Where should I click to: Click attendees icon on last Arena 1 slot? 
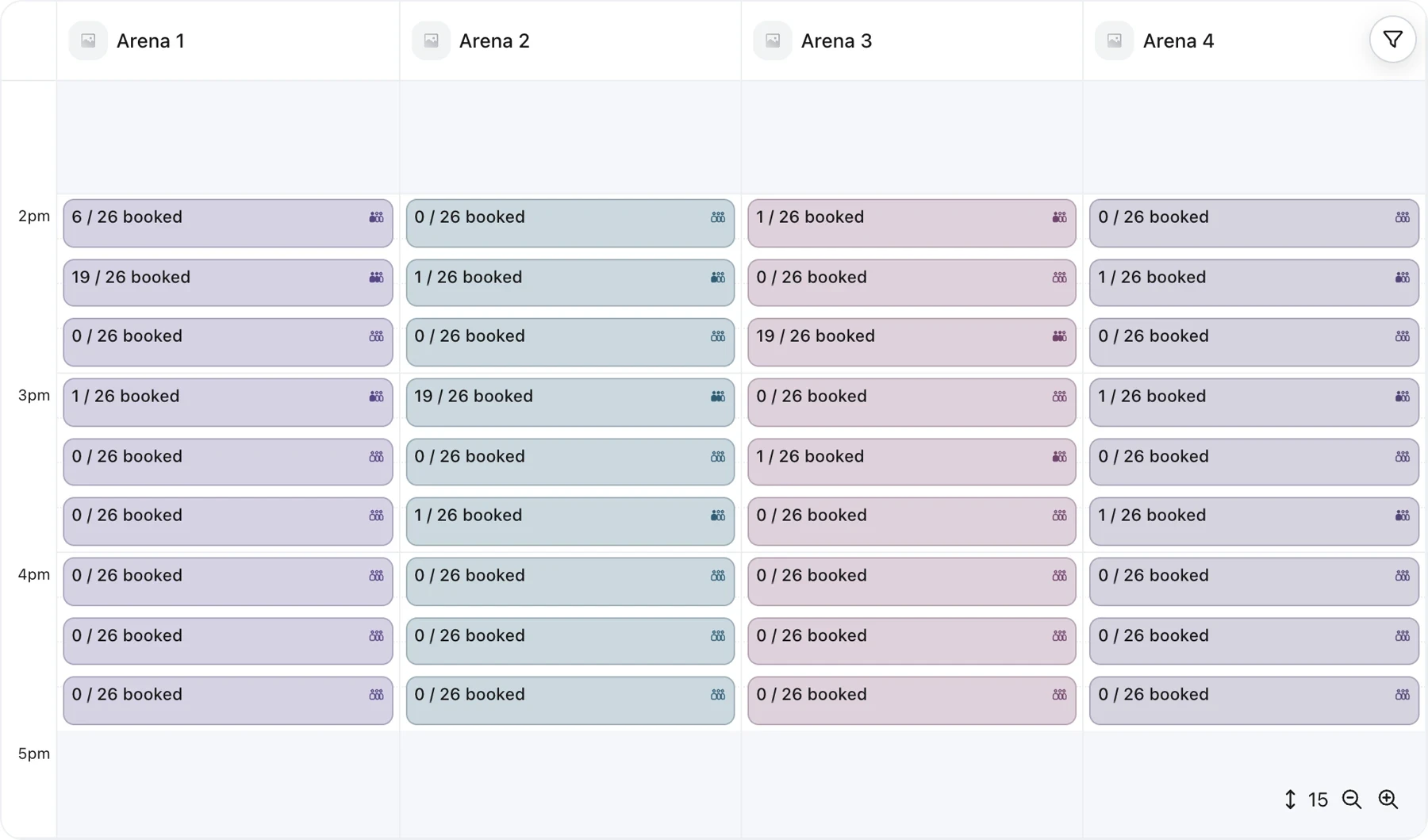(376, 695)
